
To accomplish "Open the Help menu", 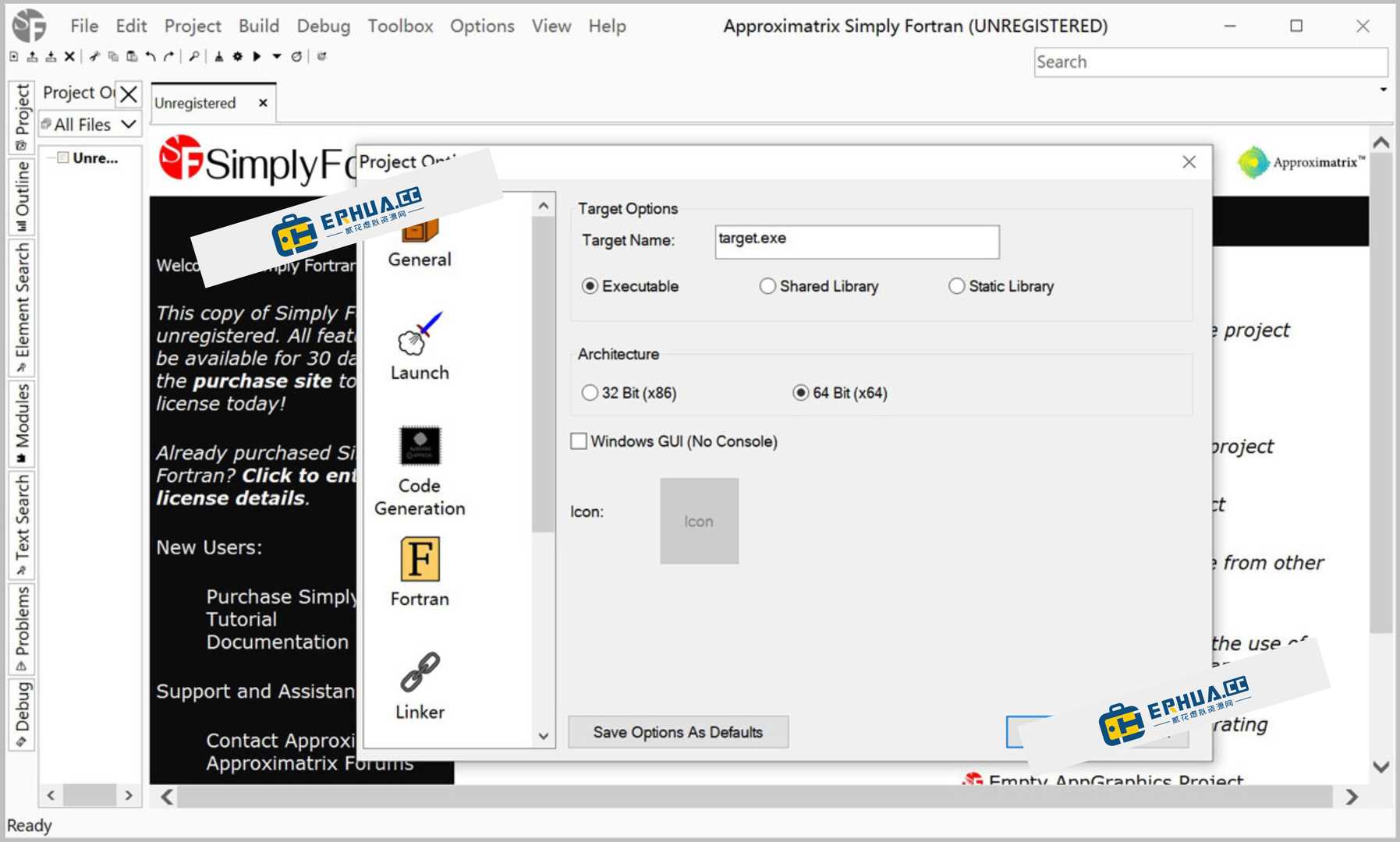I will (x=607, y=26).
